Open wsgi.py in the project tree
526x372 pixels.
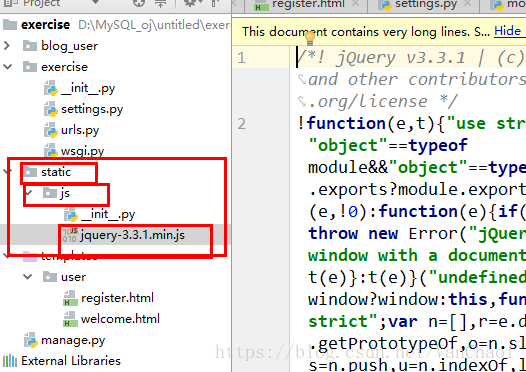(82, 151)
